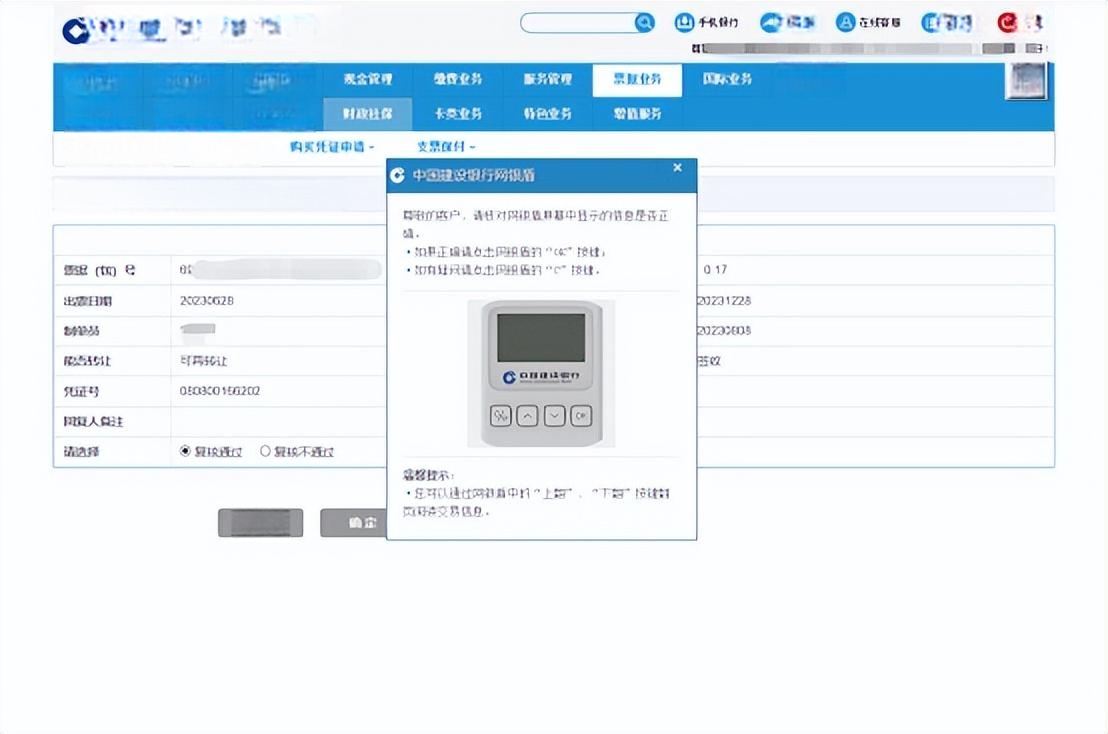Select the 票据业务 menu tab
This screenshot has height=734, width=1108.
tap(637, 79)
